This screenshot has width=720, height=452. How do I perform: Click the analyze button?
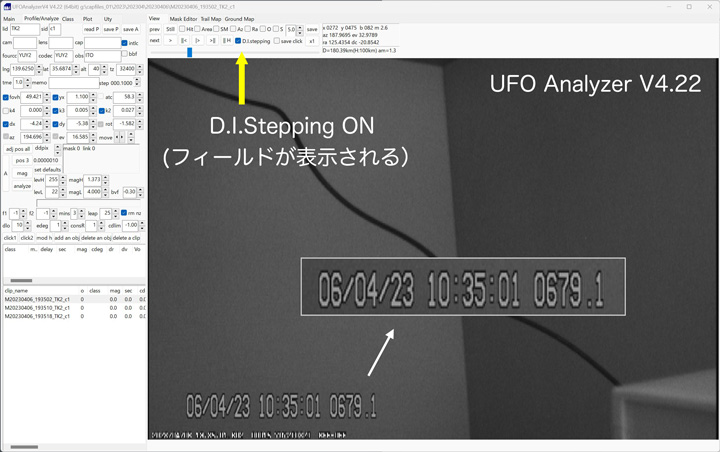[22, 186]
